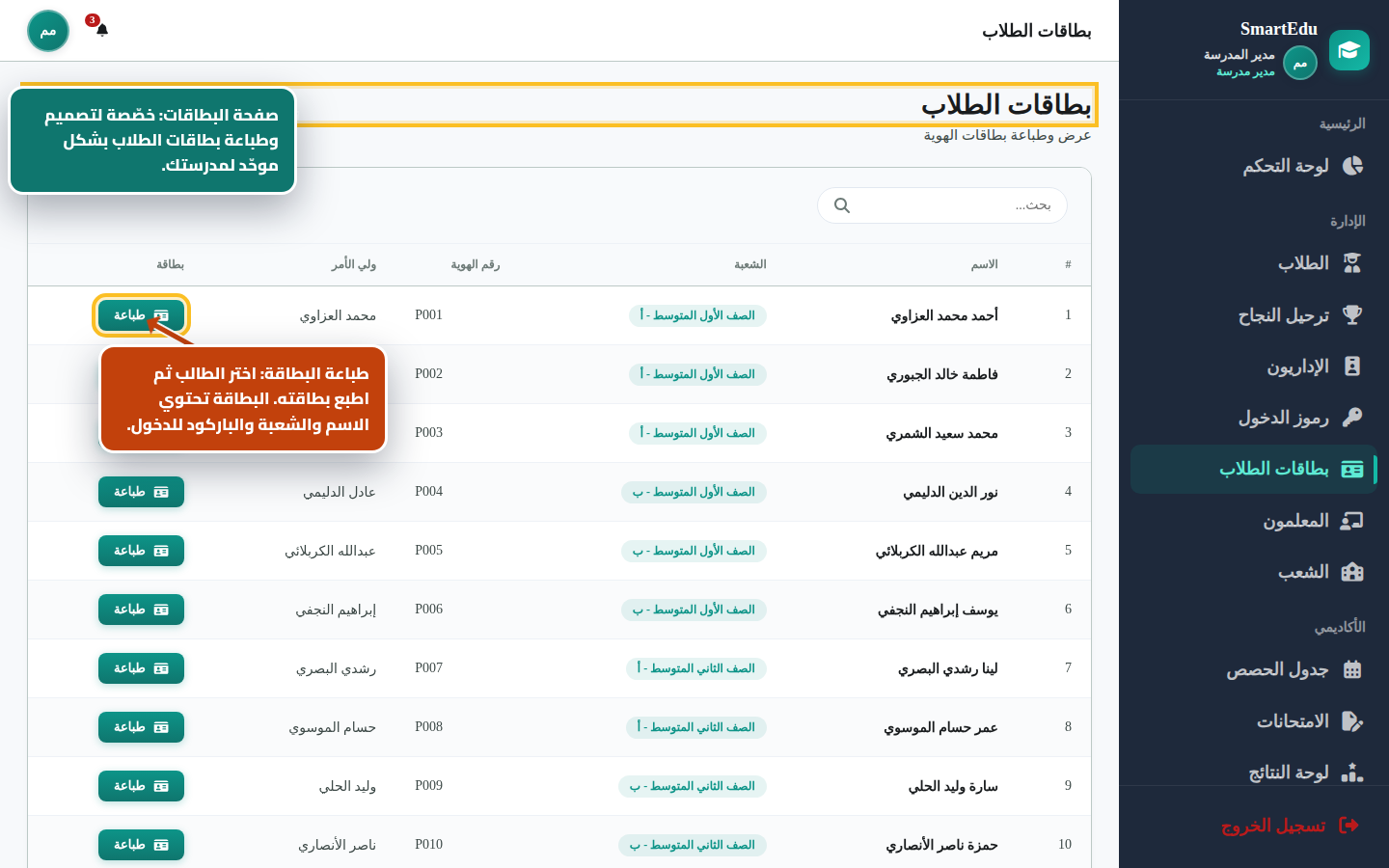Print card for حمزة ناصر الأنصاري
This screenshot has width=1389, height=868.
141,845
